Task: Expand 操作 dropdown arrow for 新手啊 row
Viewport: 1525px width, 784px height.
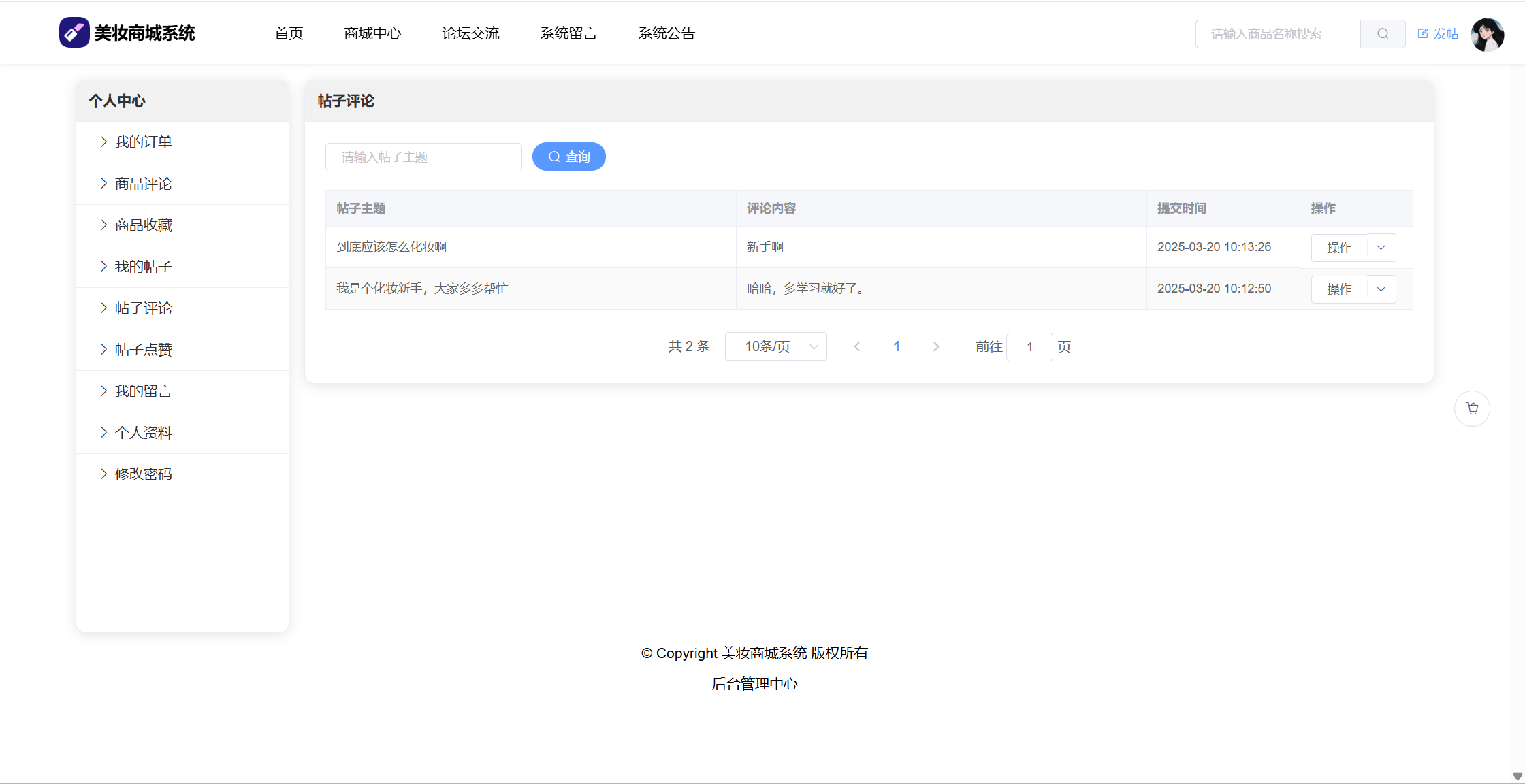Action: [x=1381, y=248]
